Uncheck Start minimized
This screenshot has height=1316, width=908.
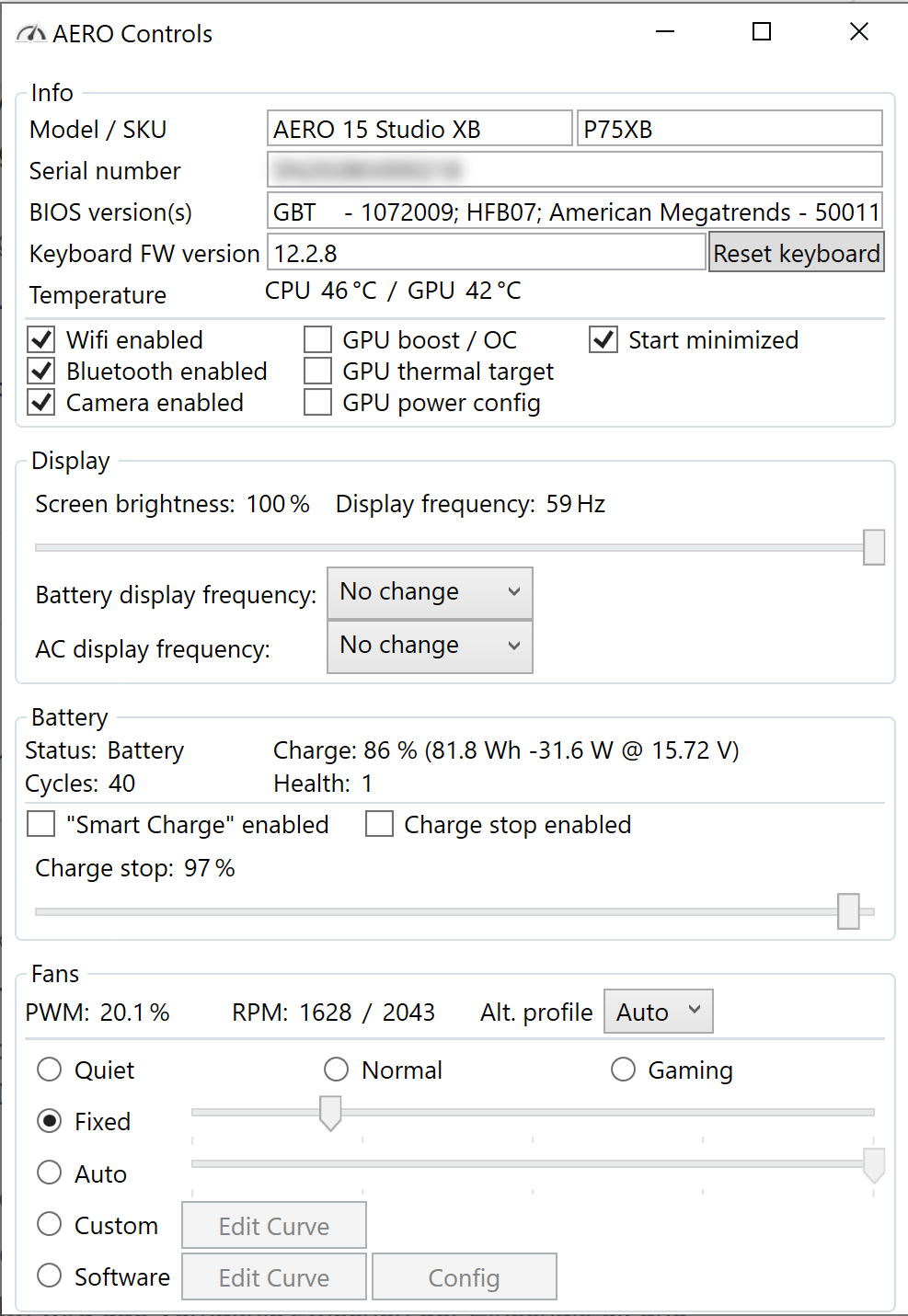[x=603, y=339]
